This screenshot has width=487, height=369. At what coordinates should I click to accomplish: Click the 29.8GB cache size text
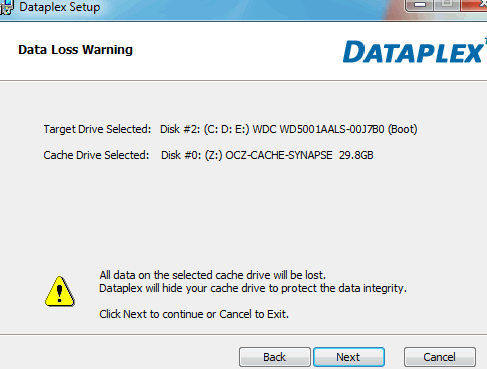[356, 155]
